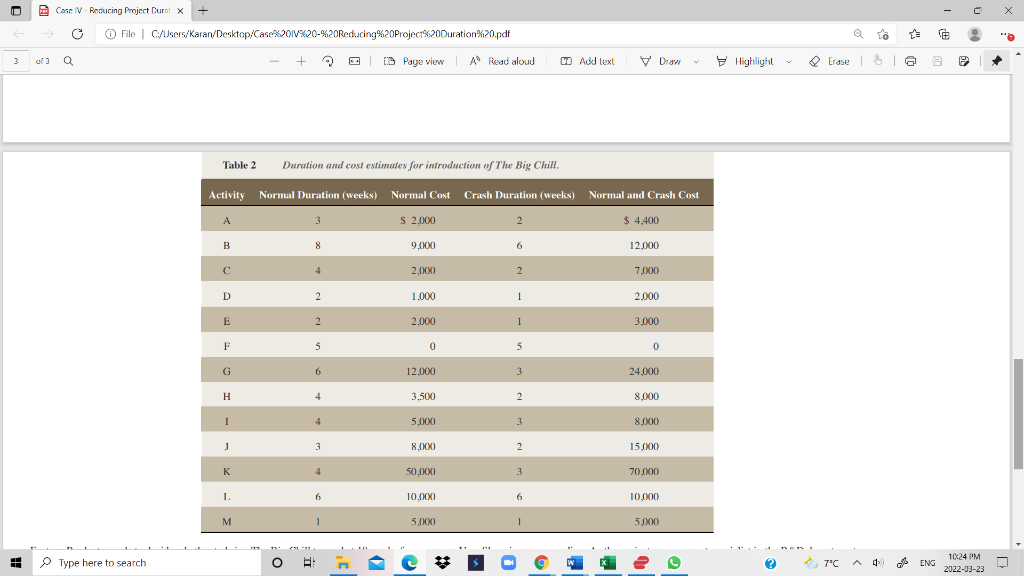Open the Windows Start menu
Image resolution: width=1024 pixels, height=576 pixels.
[16, 562]
